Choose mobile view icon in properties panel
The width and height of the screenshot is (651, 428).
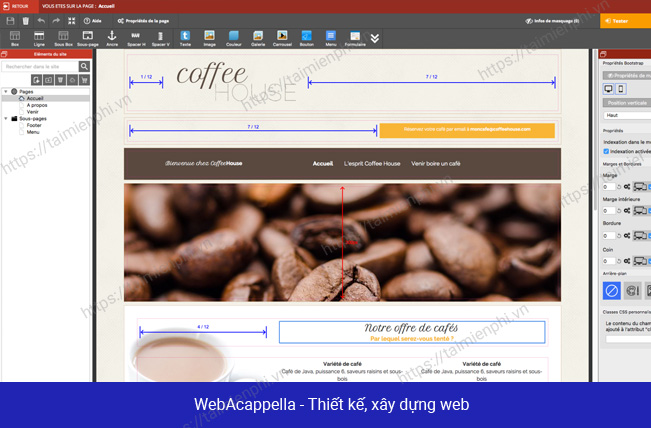coord(621,89)
